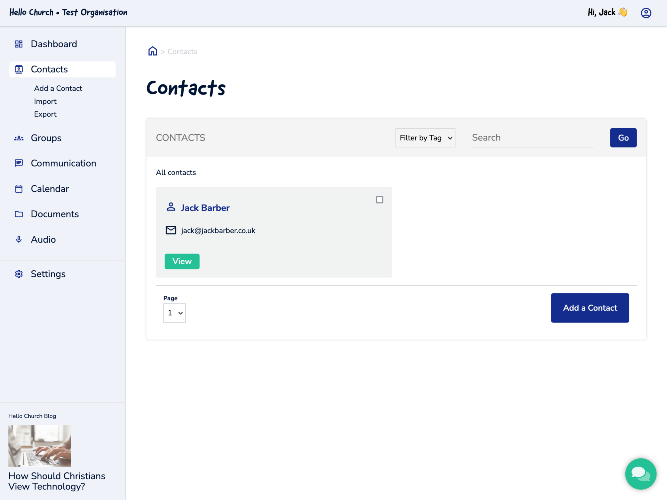The image size is (667, 500).
Task: Open the Page number dropdown
Action: click(174, 313)
